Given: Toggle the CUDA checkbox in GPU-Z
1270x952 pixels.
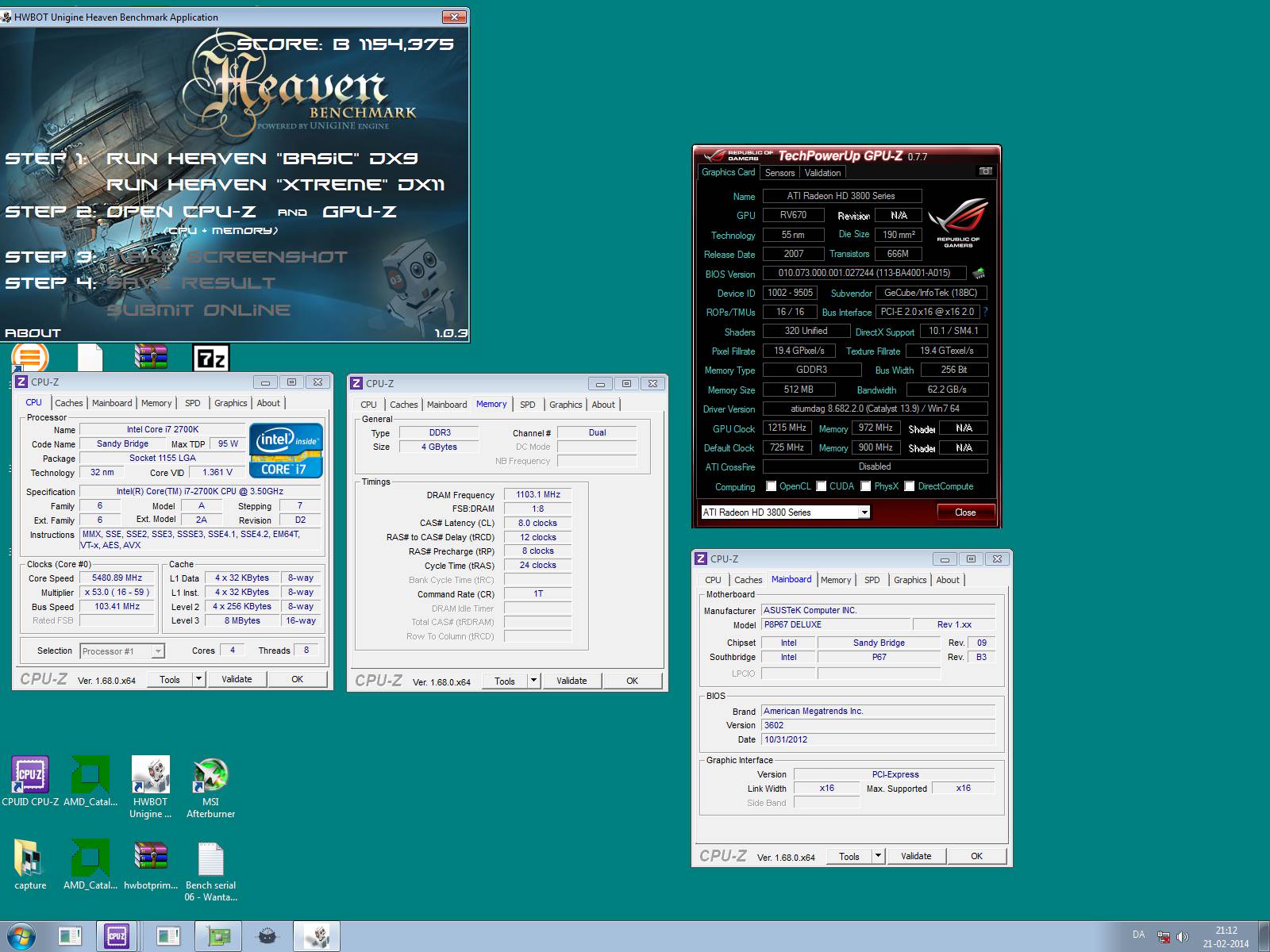Looking at the screenshot, I should click(822, 486).
